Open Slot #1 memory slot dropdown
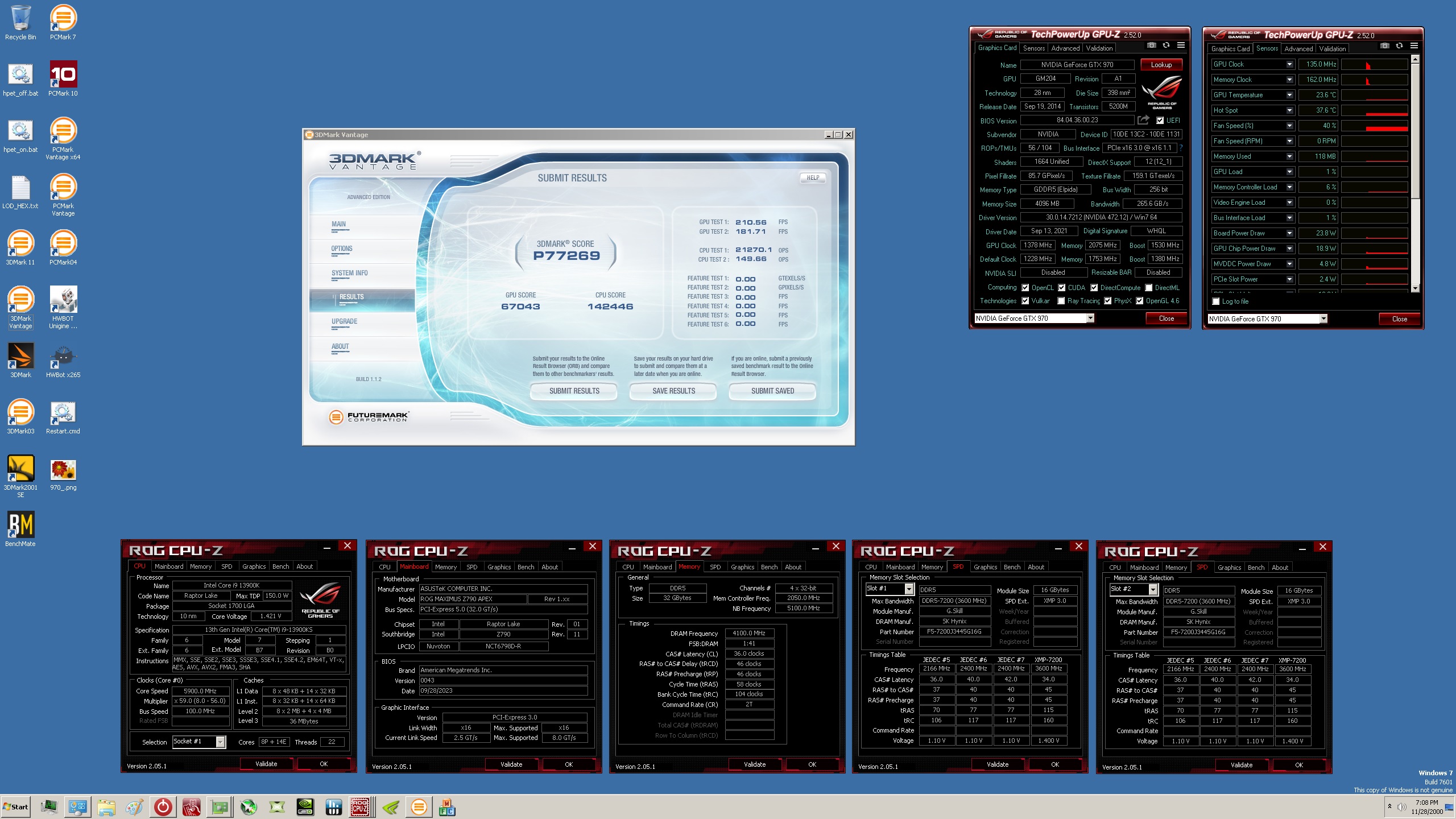 (909, 588)
